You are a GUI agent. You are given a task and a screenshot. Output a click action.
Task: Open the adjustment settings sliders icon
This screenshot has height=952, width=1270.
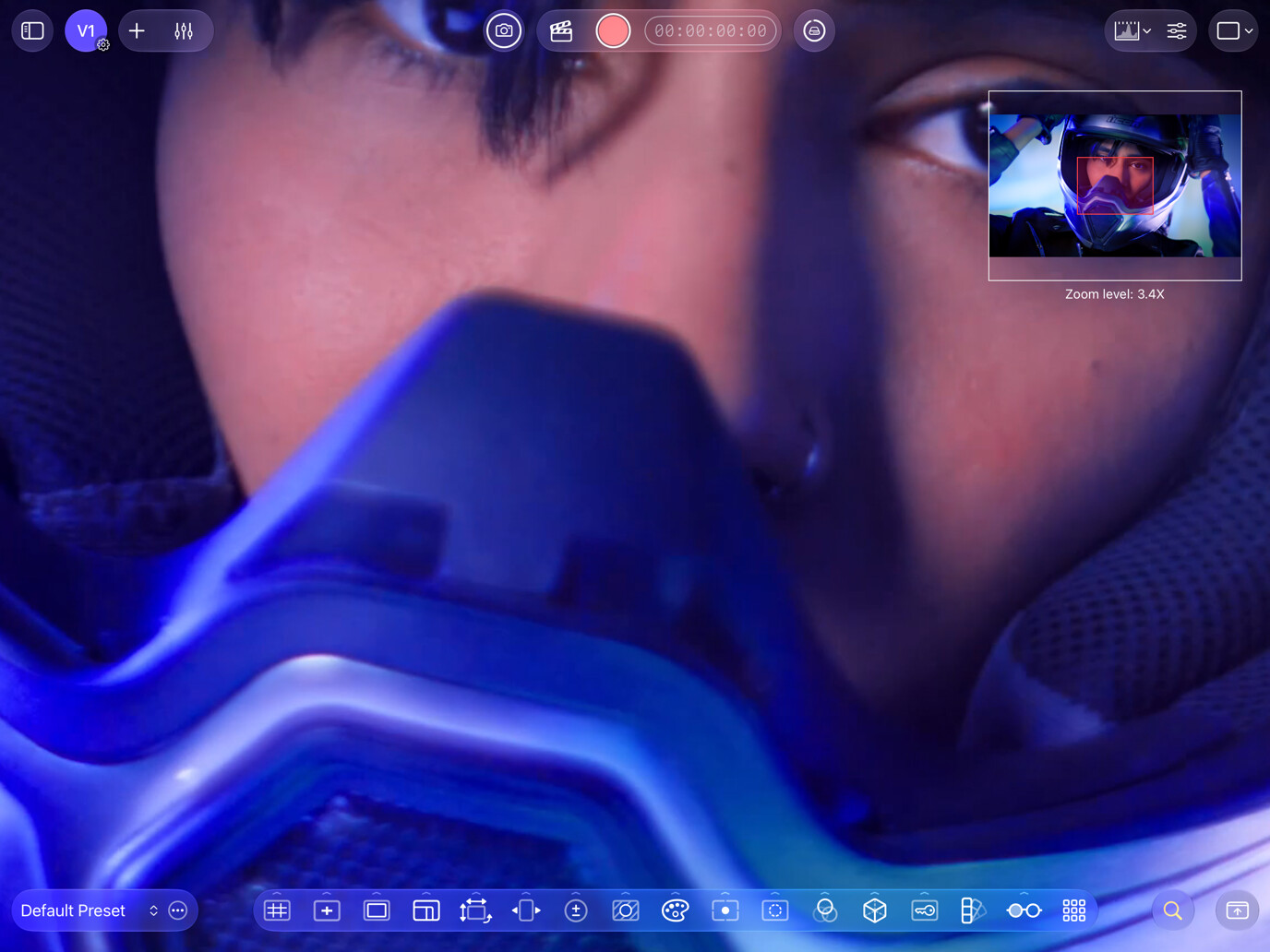pyautogui.click(x=1177, y=30)
